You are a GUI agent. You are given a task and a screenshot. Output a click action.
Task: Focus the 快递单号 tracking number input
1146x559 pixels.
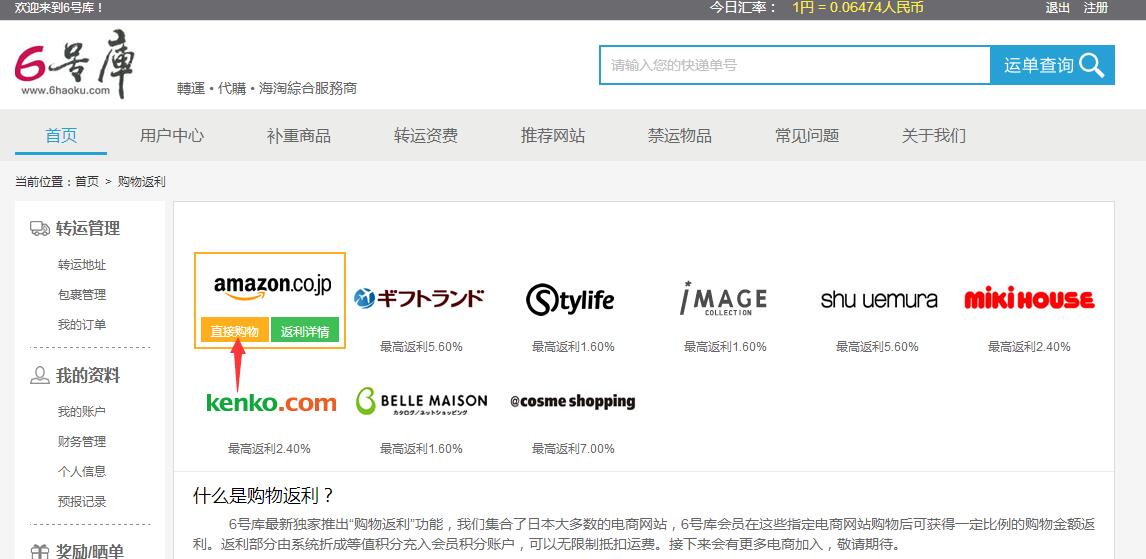click(x=795, y=65)
